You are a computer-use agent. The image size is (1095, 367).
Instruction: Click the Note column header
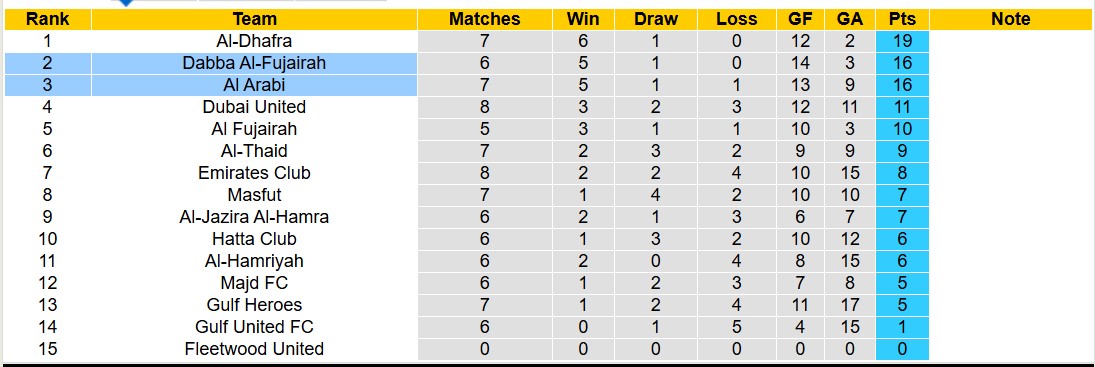pyautogui.click(x=1011, y=19)
